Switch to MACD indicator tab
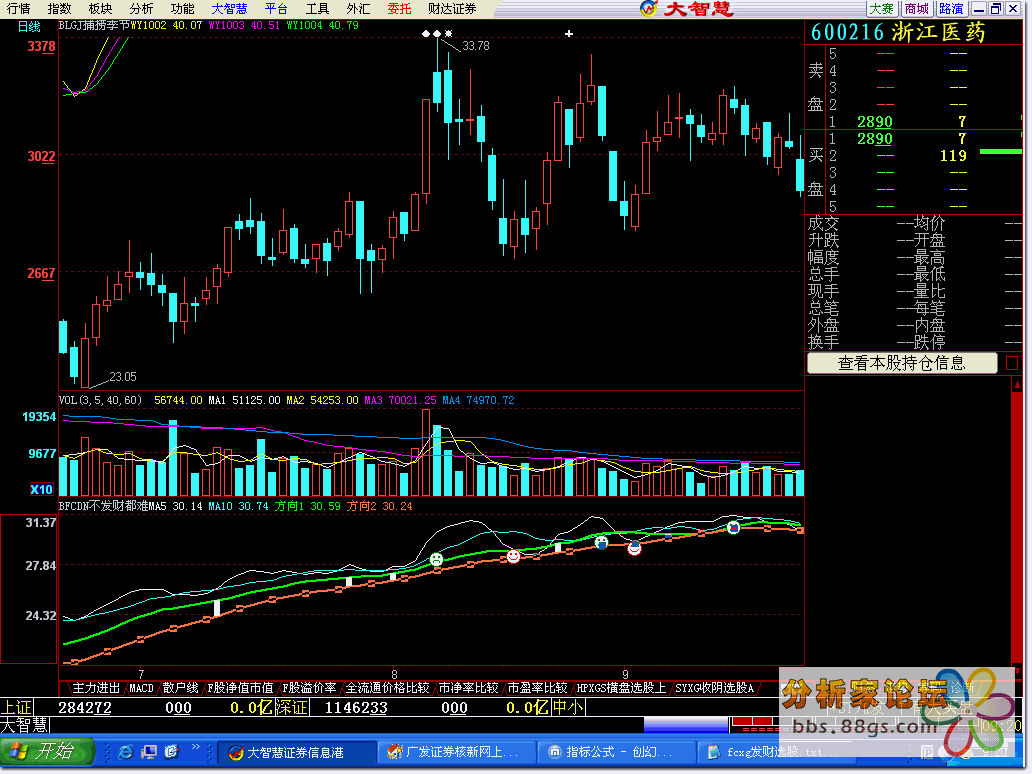 pyautogui.click(x=141, y=688)
